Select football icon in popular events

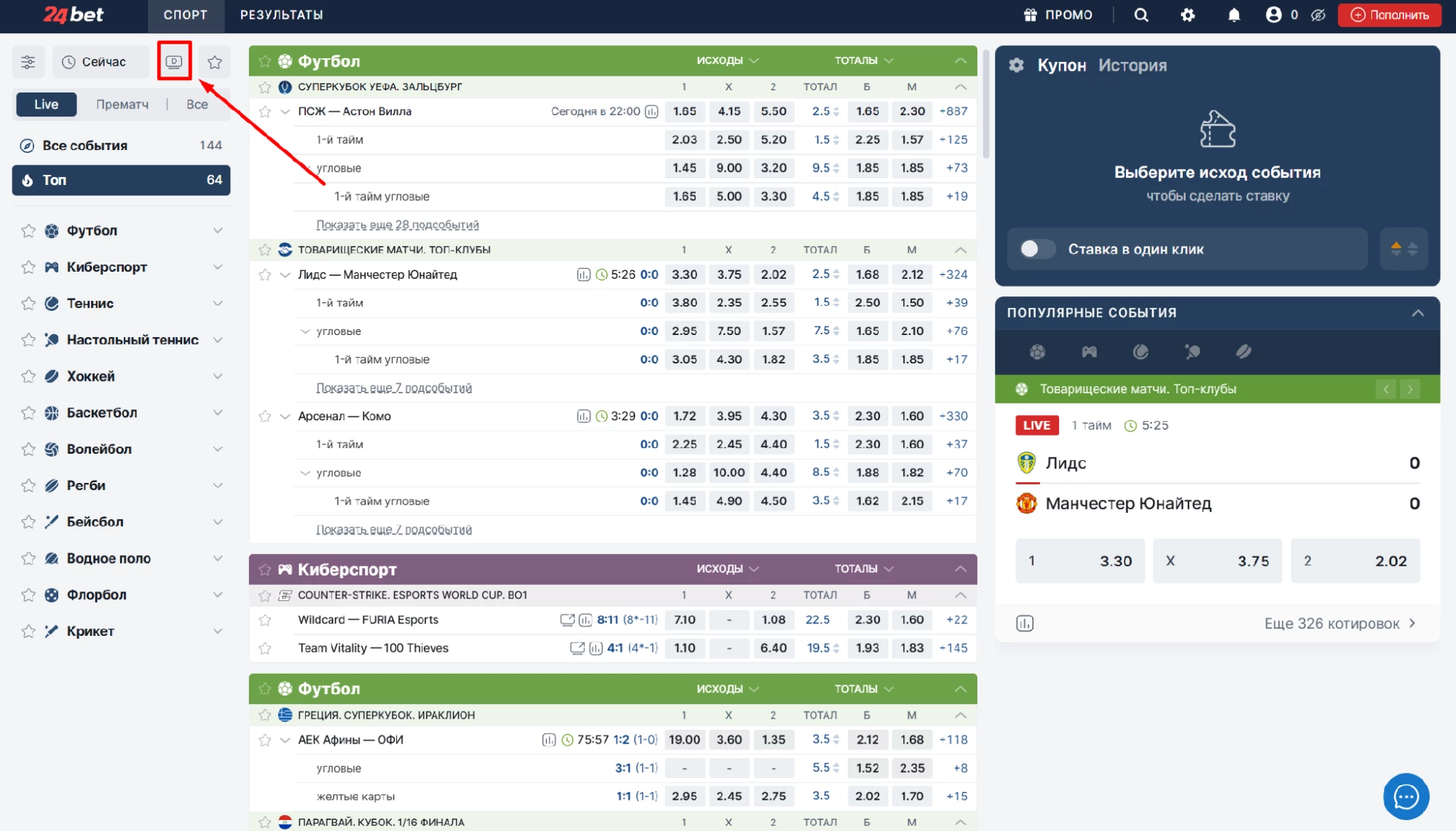(x=1037, y=352)
